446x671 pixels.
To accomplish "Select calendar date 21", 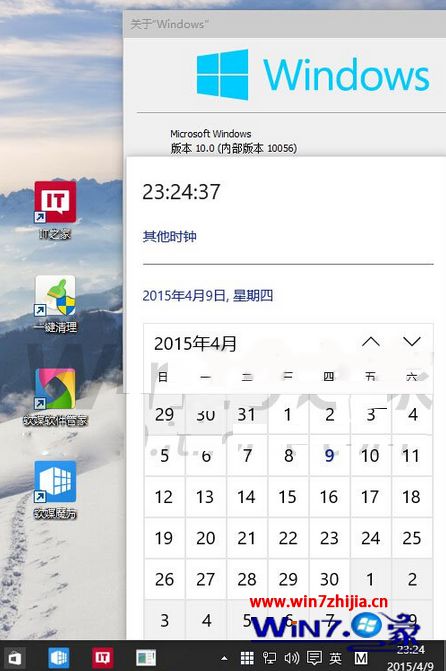I will (247, 538).
